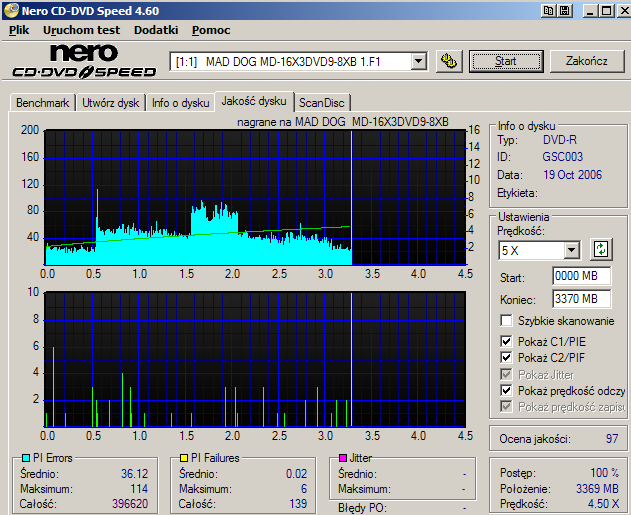Click PI Errors Maksimum value 114
Image resolution: width=631 pixels, height=515 pixels.
[139, 489]
